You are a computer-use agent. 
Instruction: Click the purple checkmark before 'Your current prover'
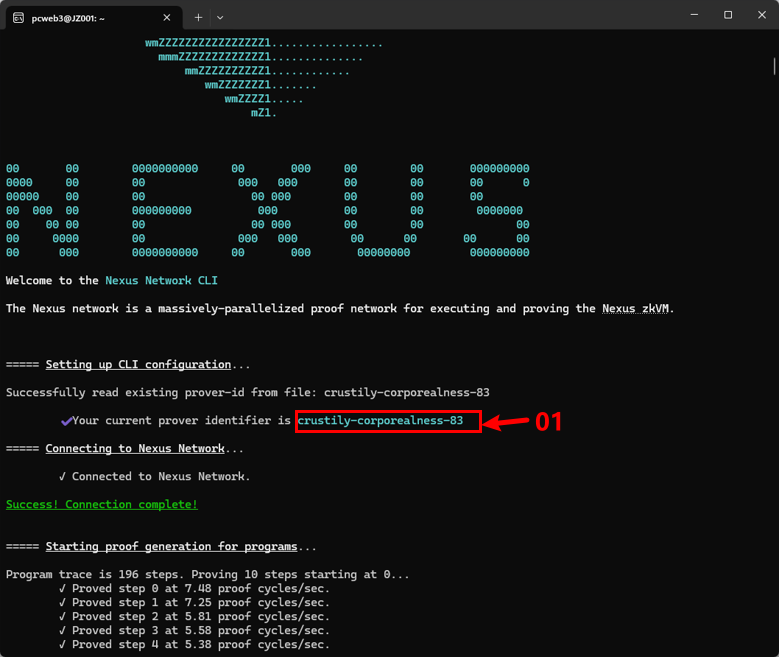pos(67,421)
